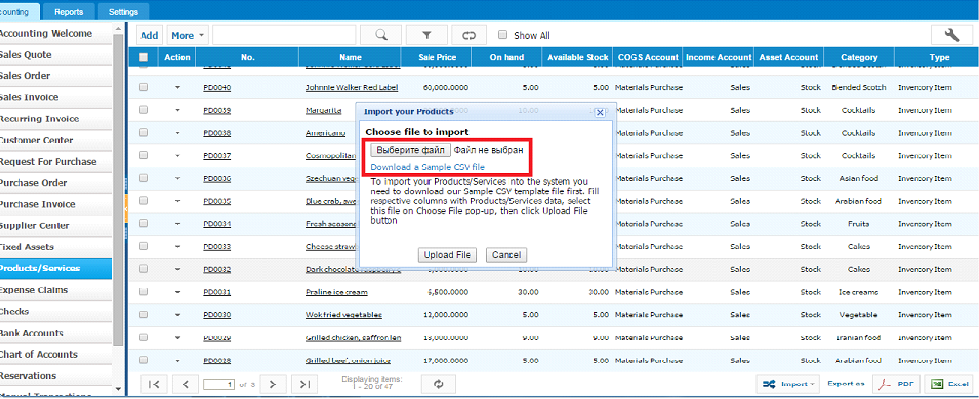The height and width of the screenshot is (399, 979).
Task: Select checkbox for row PD0031
Action: (144, 292)
